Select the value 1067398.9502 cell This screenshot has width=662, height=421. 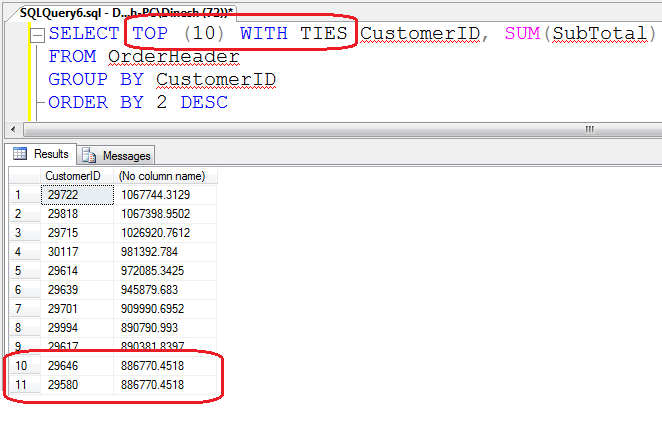(165, 214)
